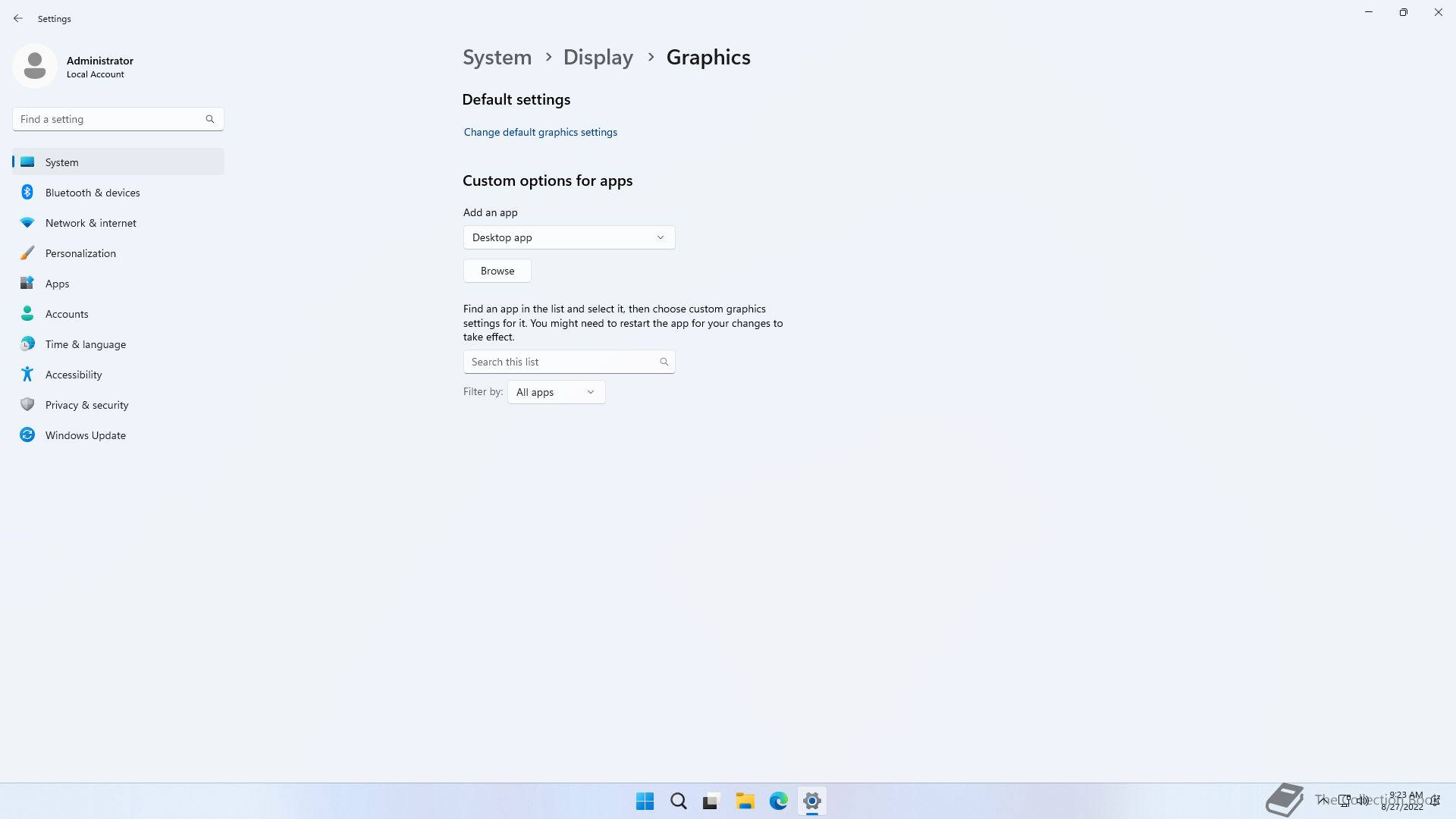The height and width of the screenshot is (819, 1456).
Task: Expand the Desktop app dropdown
Action: [x=569, y=237]
